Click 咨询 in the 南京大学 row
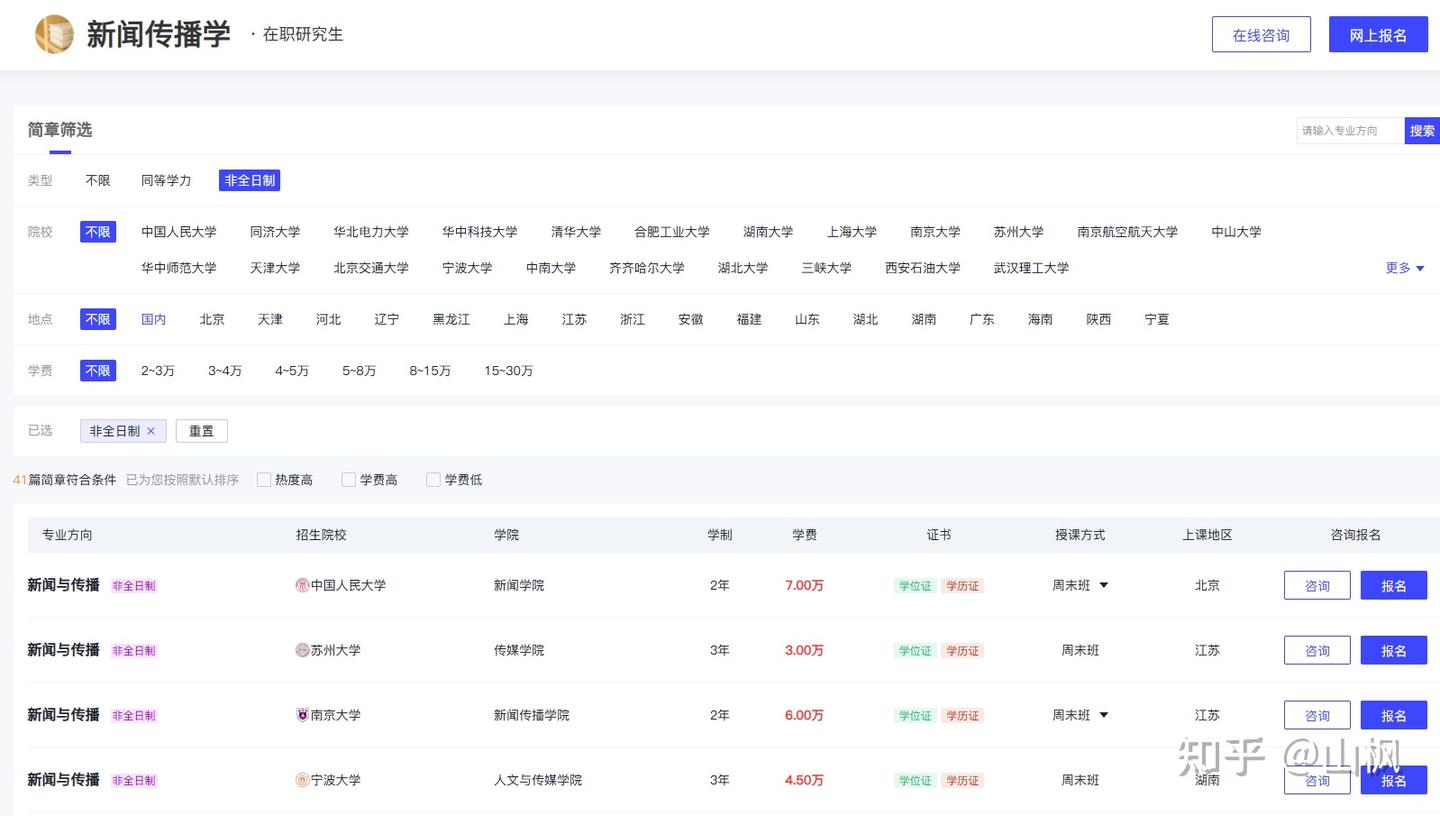 point(1317,715)
